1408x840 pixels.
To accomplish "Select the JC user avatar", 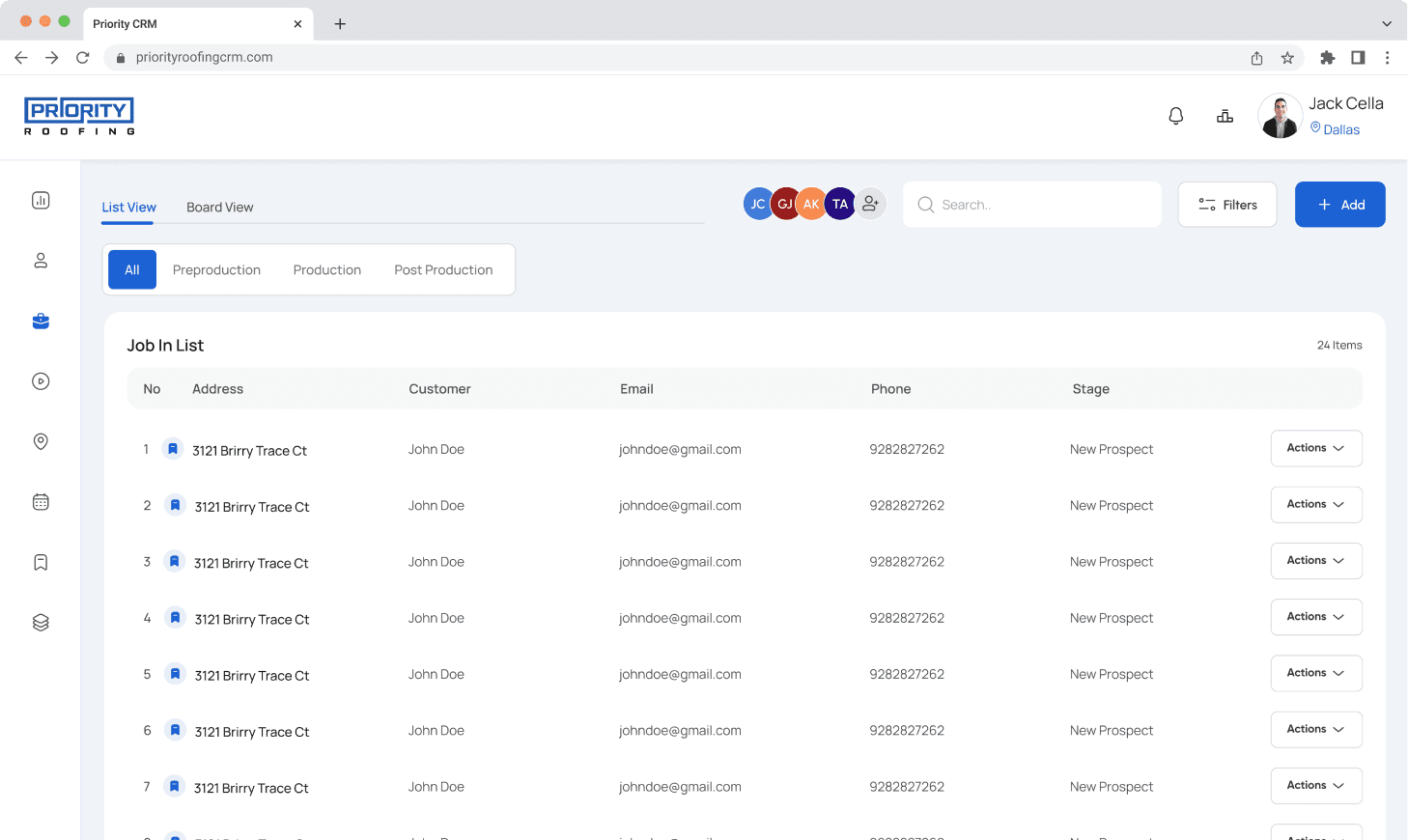I will 757,204.
